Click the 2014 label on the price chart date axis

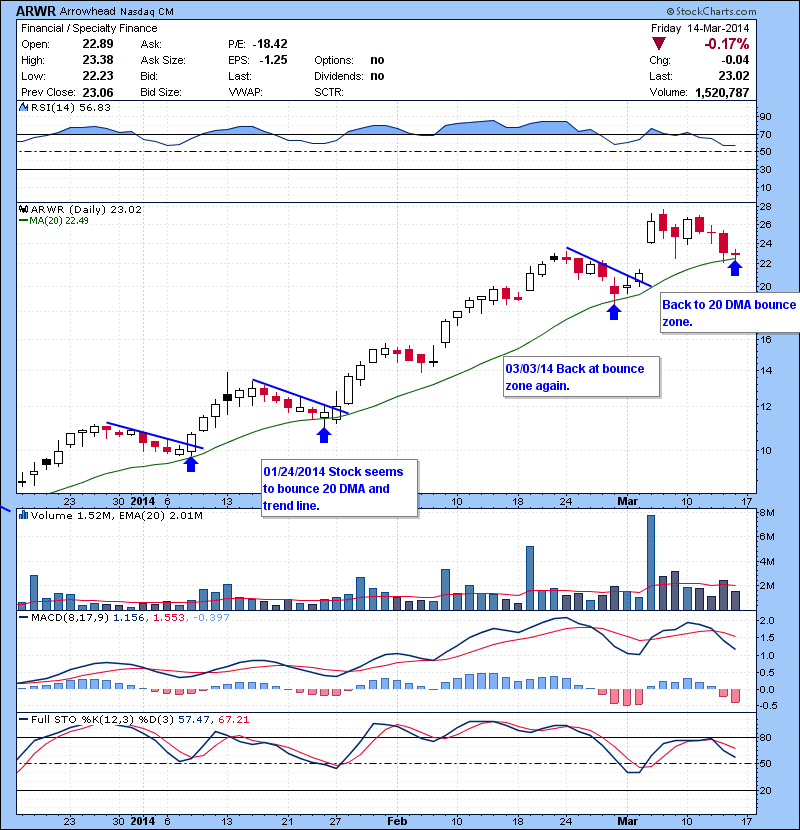(x=143, y=501)
